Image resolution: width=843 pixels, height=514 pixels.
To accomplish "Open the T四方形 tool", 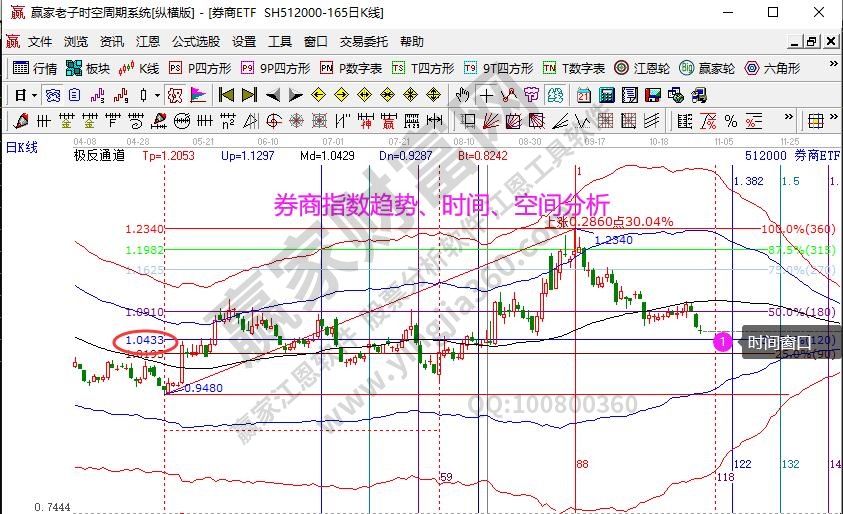I will tap(423, 68).
